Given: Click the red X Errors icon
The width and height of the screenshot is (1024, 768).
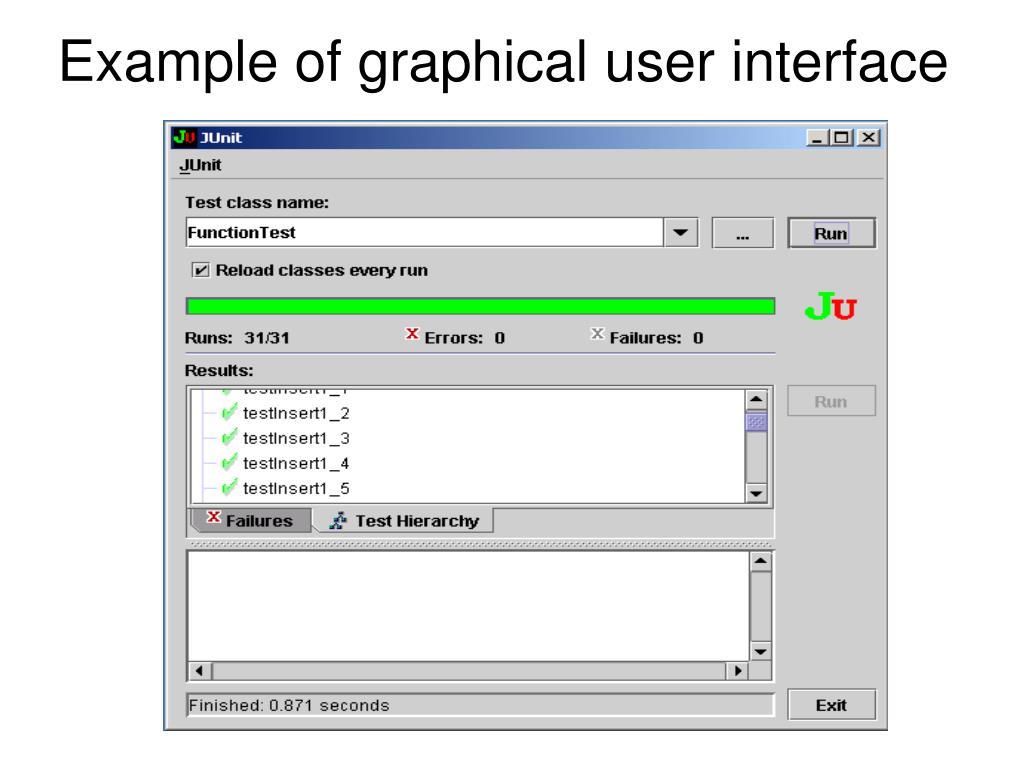Looking at the screenshot, I should [411, 334].
